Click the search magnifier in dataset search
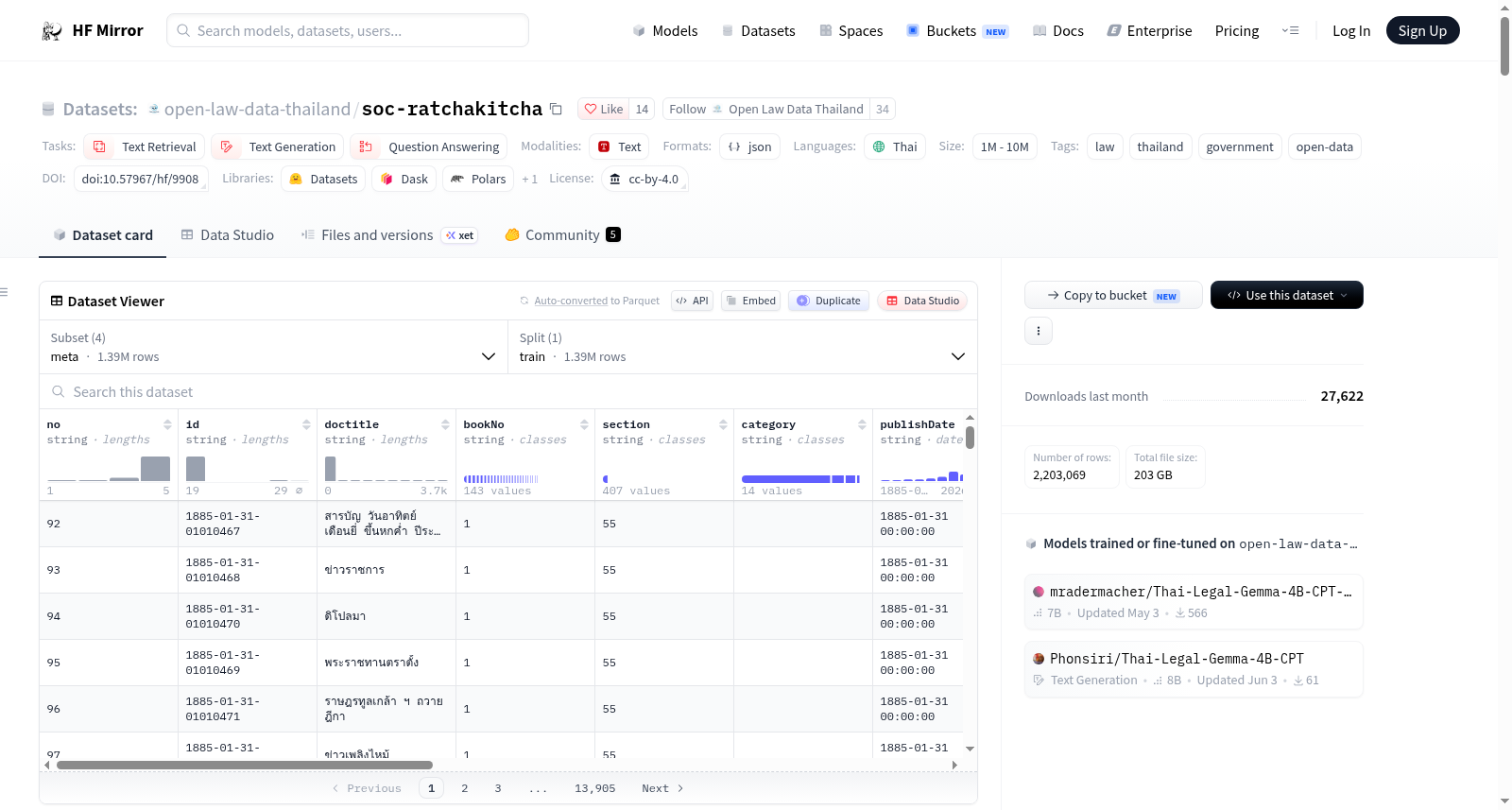Image resolution: width=1512 pixels, height=810 pixels. [59, 392]
